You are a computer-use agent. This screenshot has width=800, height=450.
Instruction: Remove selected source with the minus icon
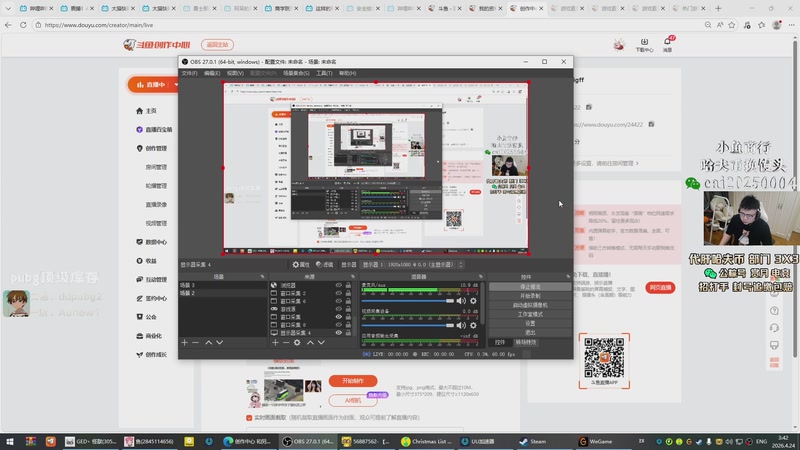[x=286, y=343]
